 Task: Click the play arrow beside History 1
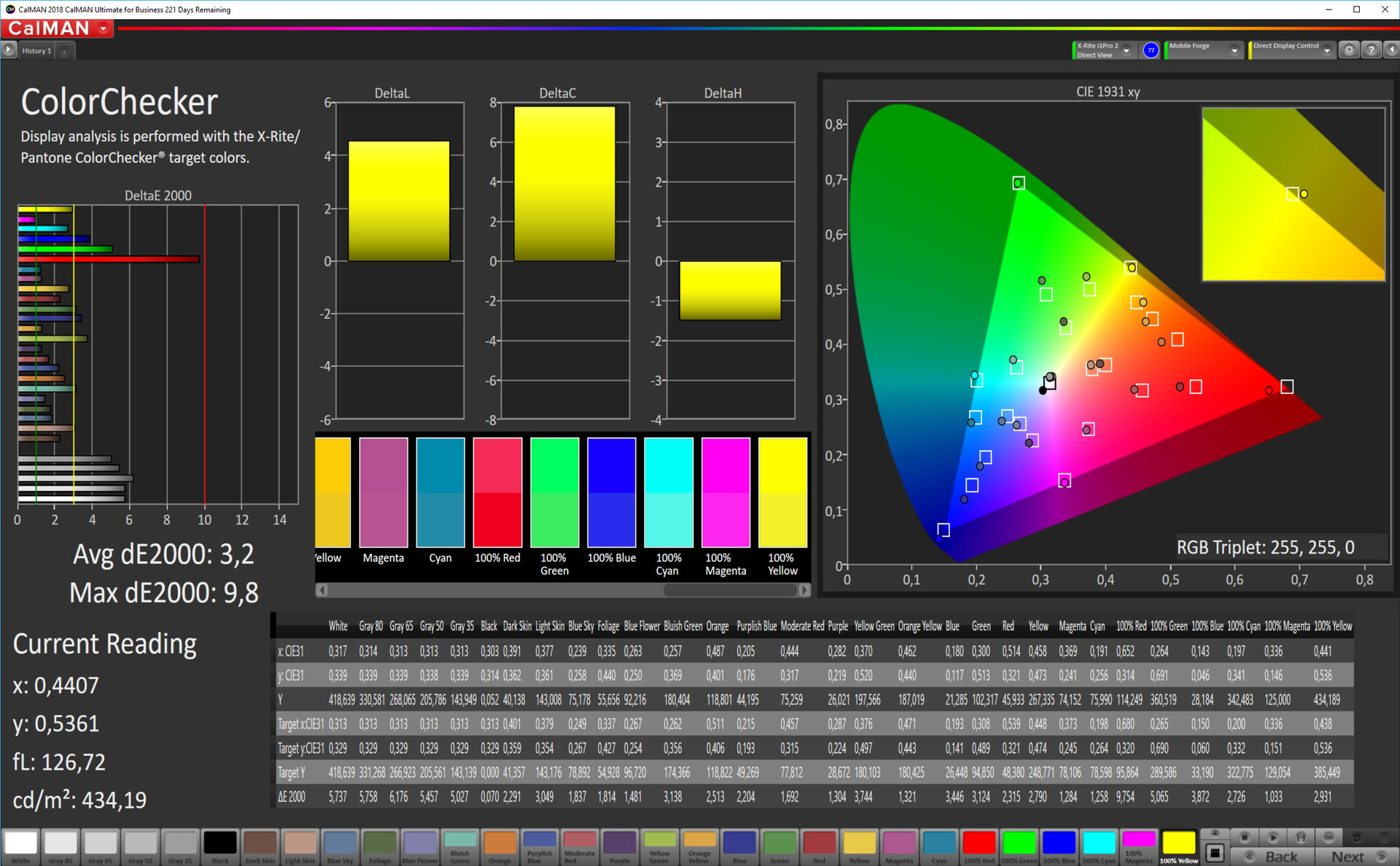tap(8, 50)
